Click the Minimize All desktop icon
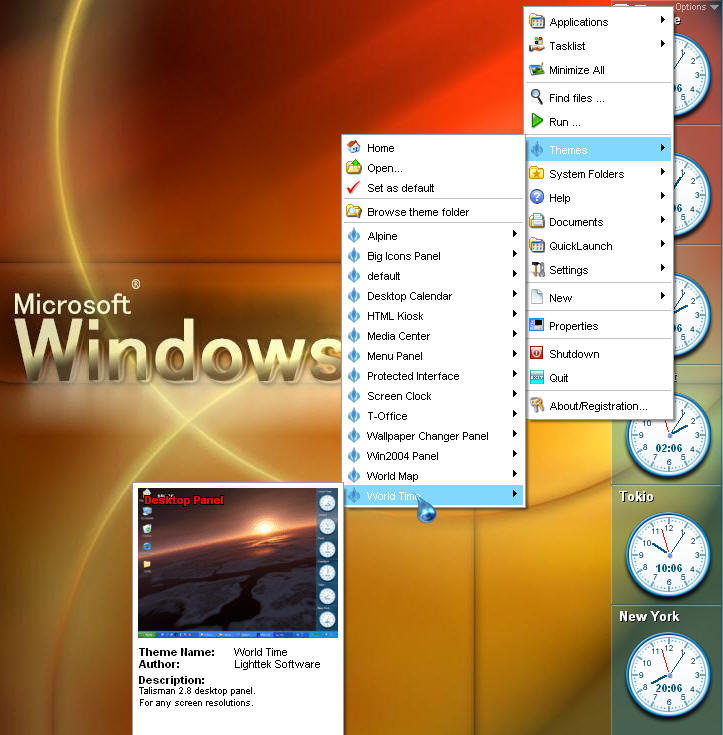Screen dimensions: 723x735 536,69
